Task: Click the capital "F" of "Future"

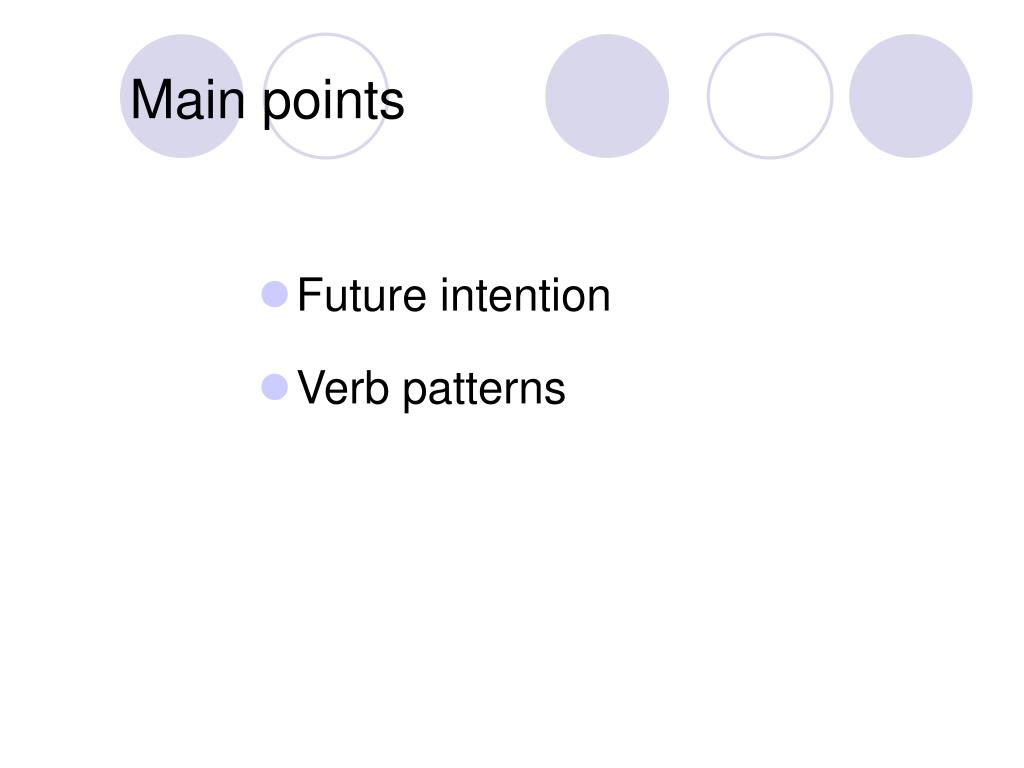Action: point(310,295)
